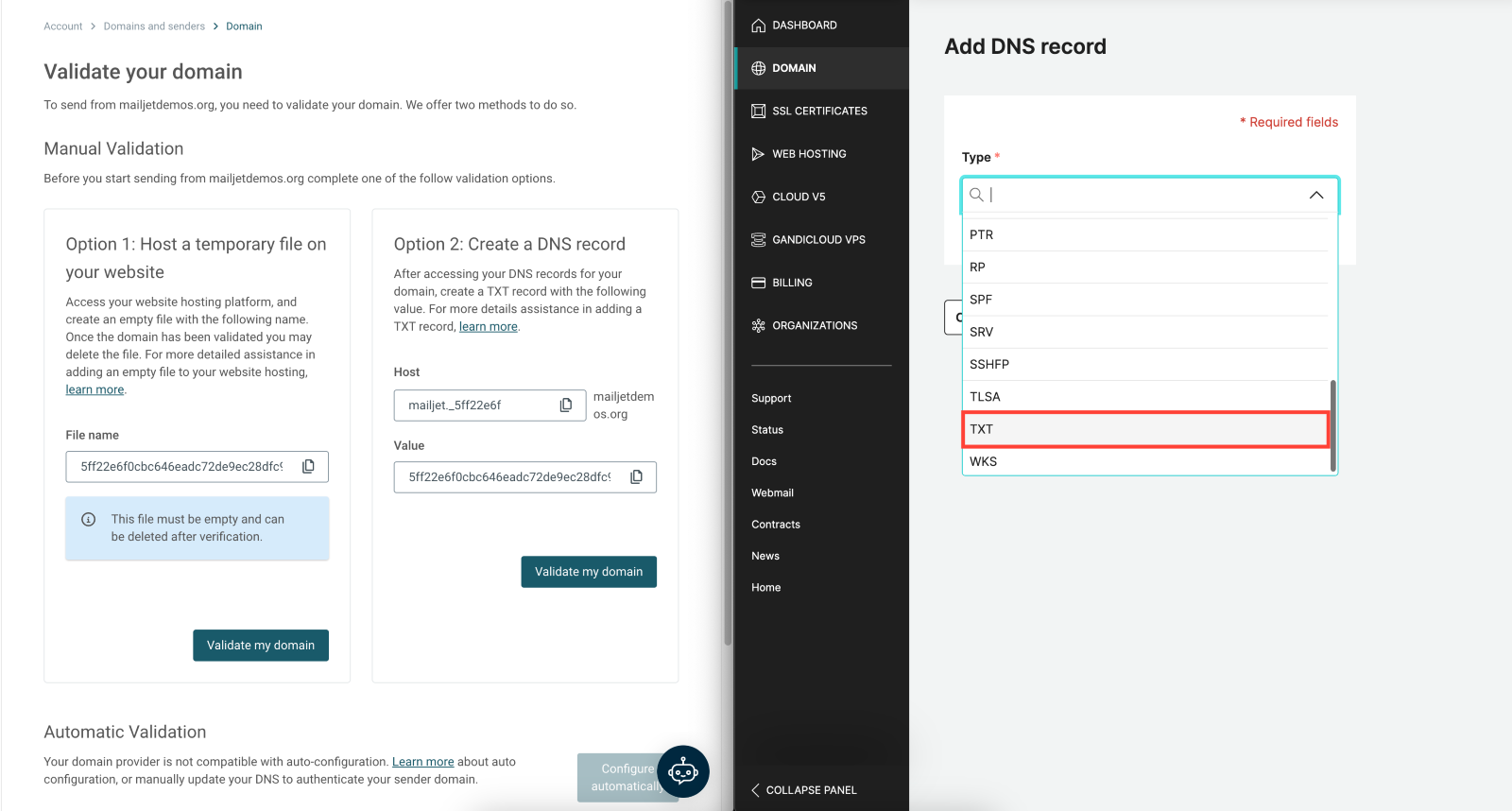1512x811 pixels.
Task: Click the Web Hosting icon
Action: coord(758,154)
